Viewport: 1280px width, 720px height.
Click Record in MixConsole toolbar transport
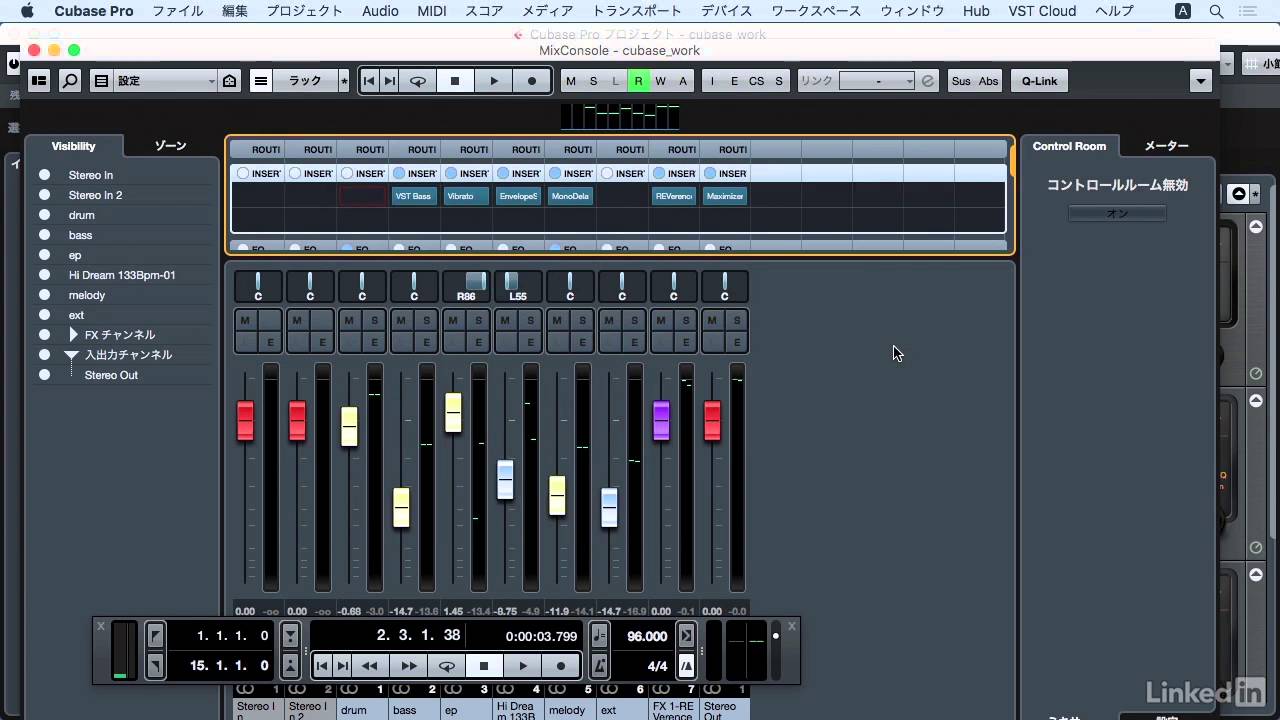532,81
